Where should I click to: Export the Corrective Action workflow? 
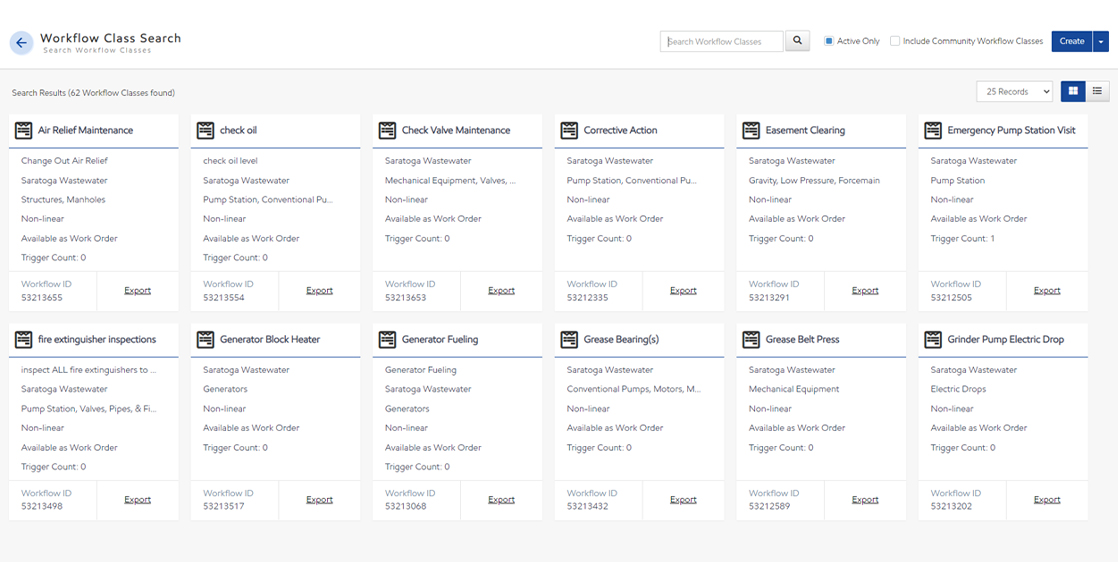[683, 290]
